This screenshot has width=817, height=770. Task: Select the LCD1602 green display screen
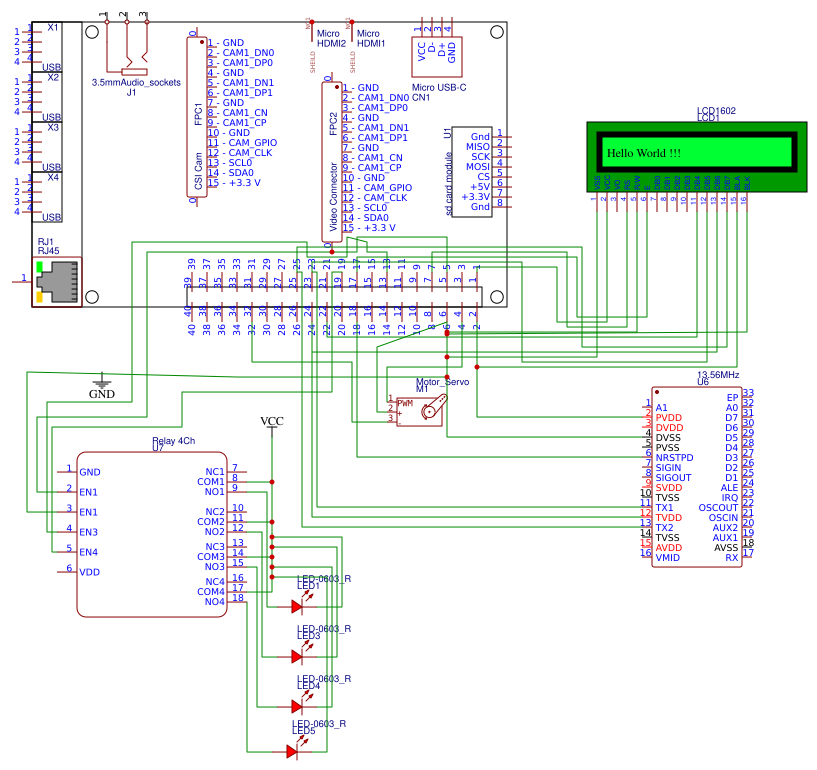pyautogui.click(x=697, y=153)
